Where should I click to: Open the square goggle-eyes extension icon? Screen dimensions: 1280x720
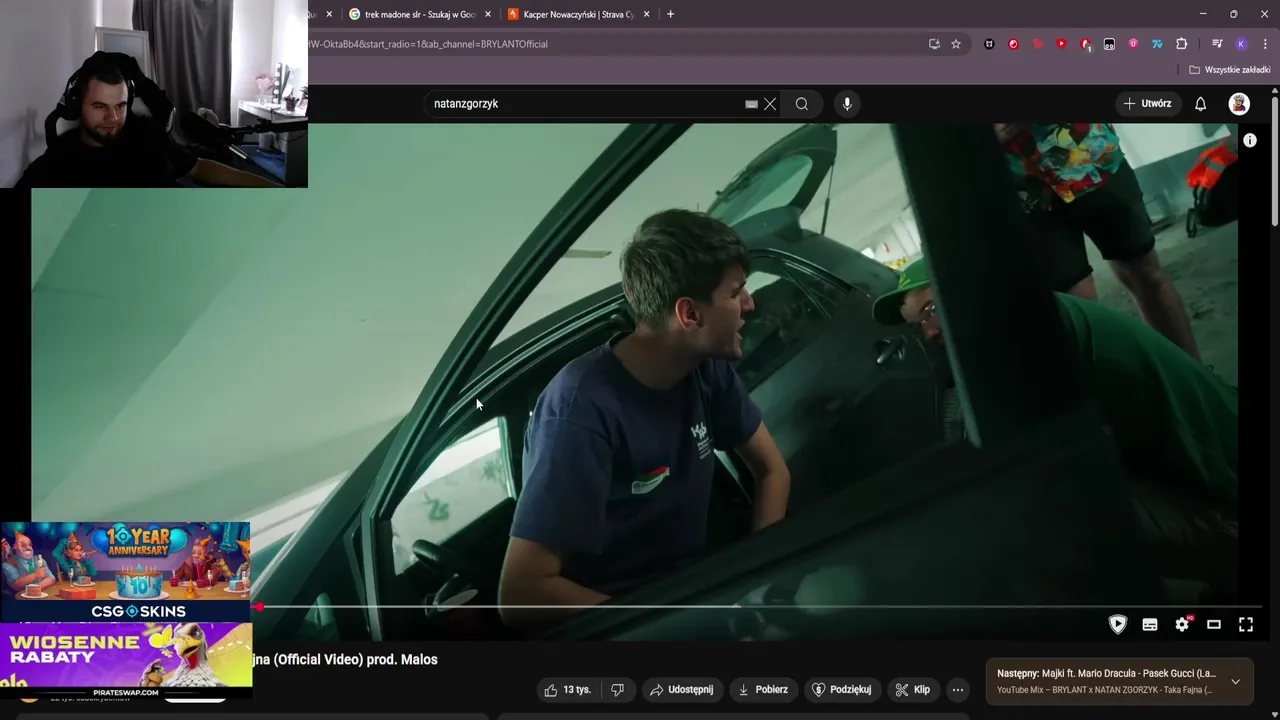click(1109, 44)
